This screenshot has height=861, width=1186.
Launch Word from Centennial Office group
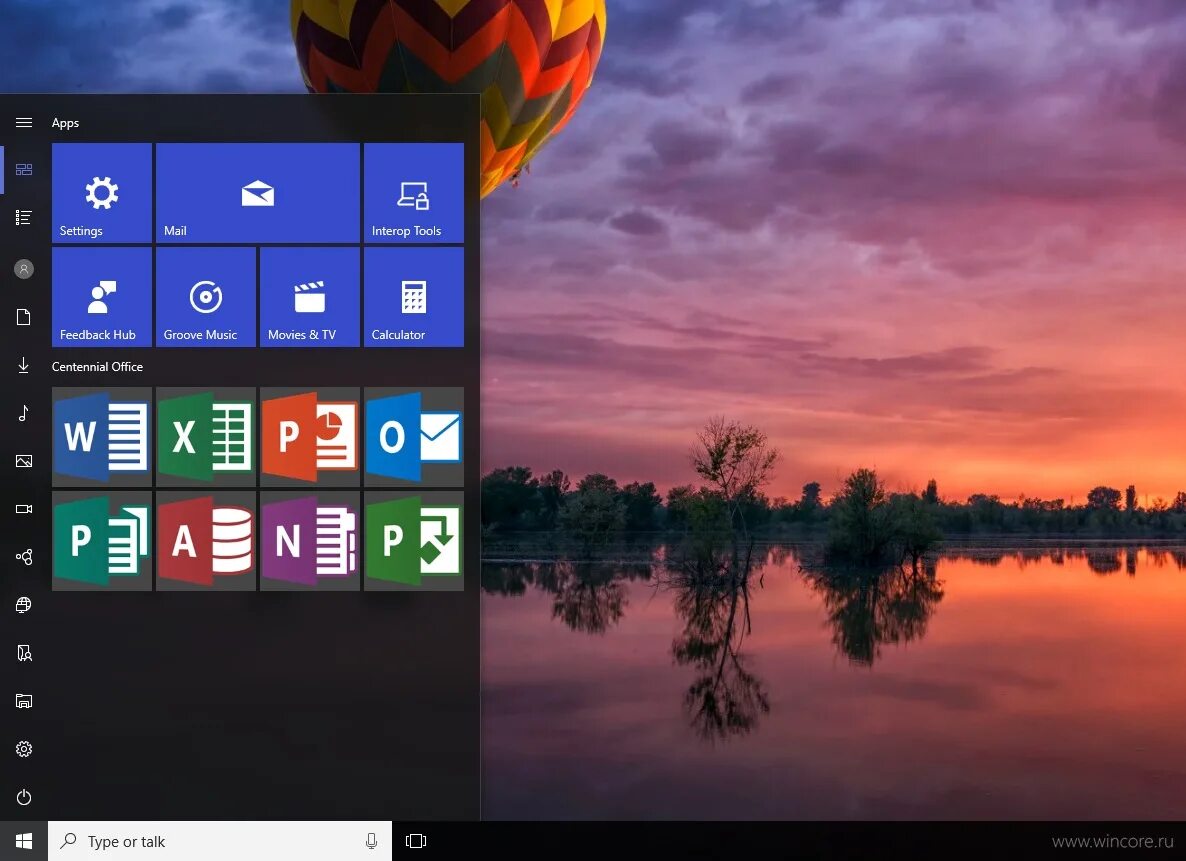pos(101,437)
